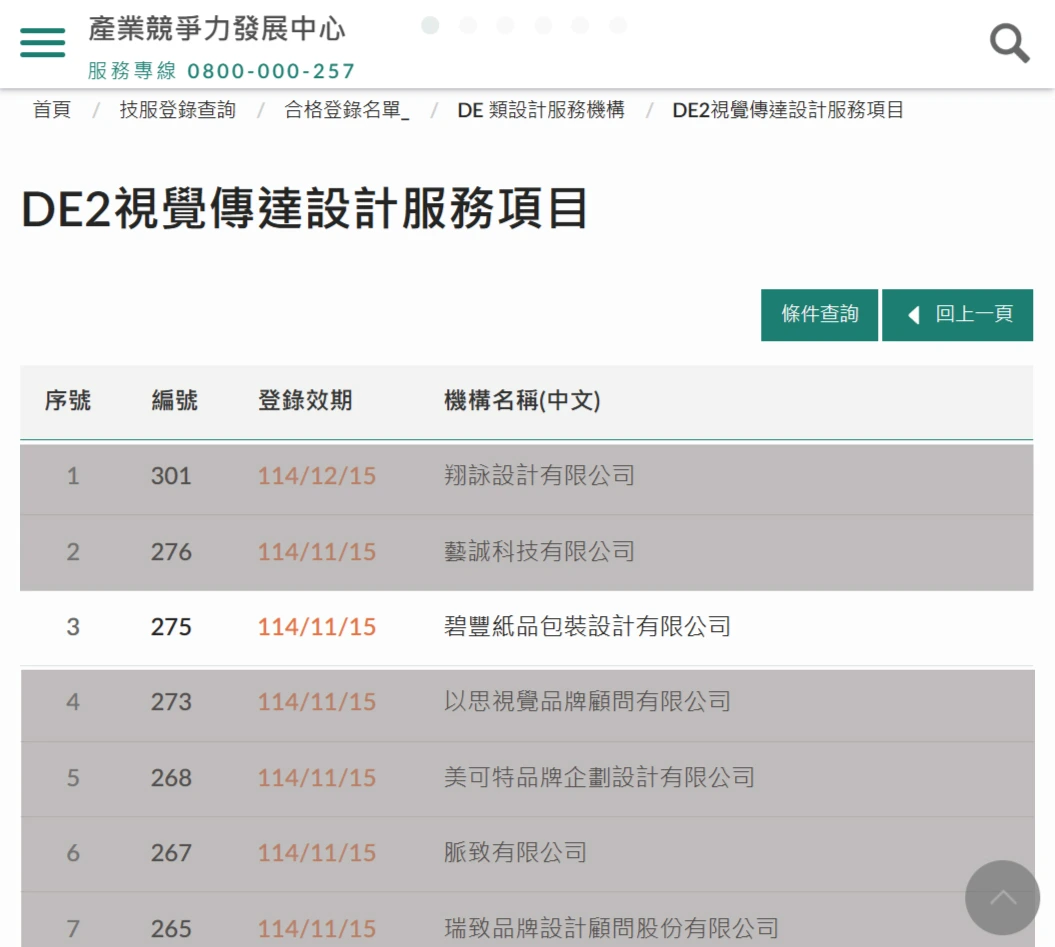Viewport: 1055px width, 947px height.
Task: Navigate to 首頁 breadcrumb
Action: [x=52, y=110]
